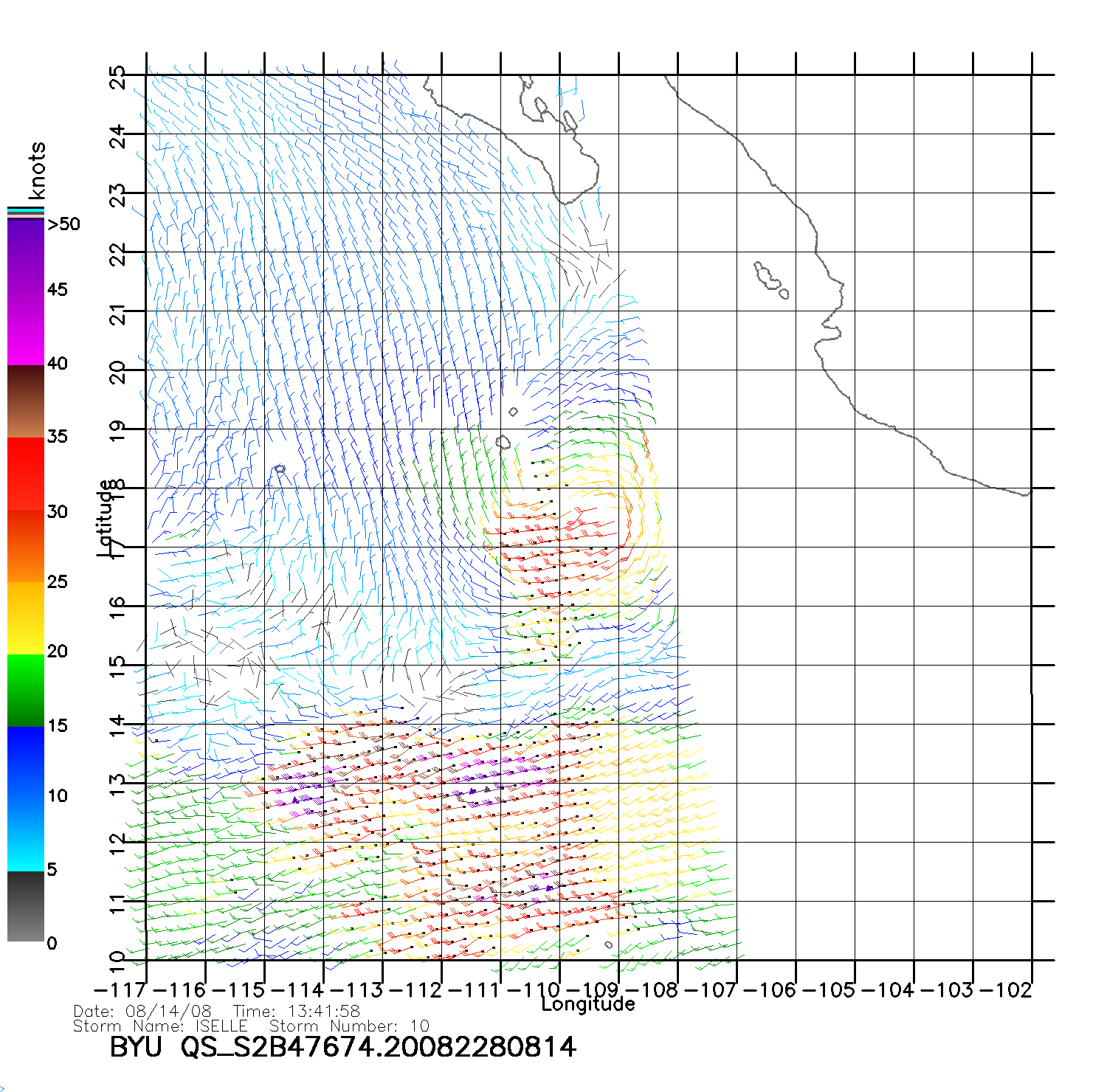Click the "Longitude" axis title
The width and height of the screenshot is (1107, 1092).
pyautogui.click(x=587, y=1004)
